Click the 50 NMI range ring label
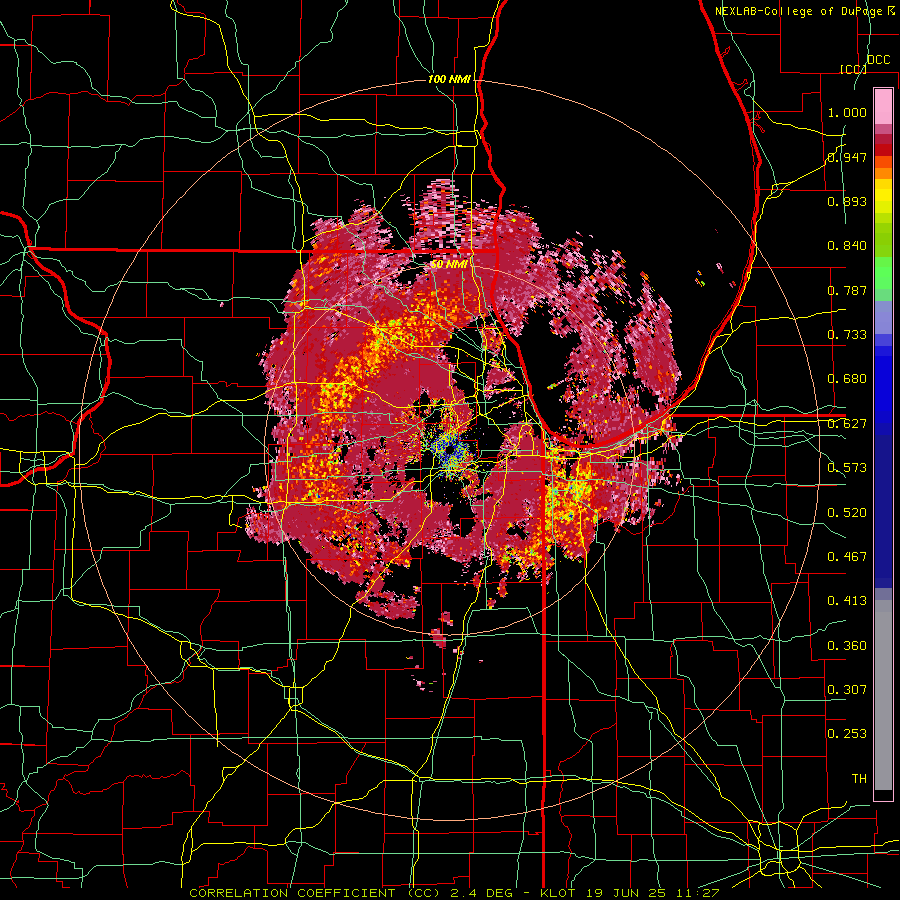This screenshot has height=900, width=900. (449, 264)
